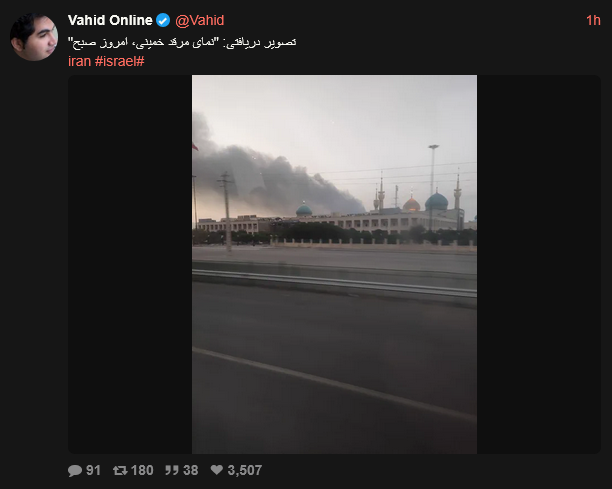Click the Vahid Online display name
This screenshot has width=612, height=489.
pos(110,20)
